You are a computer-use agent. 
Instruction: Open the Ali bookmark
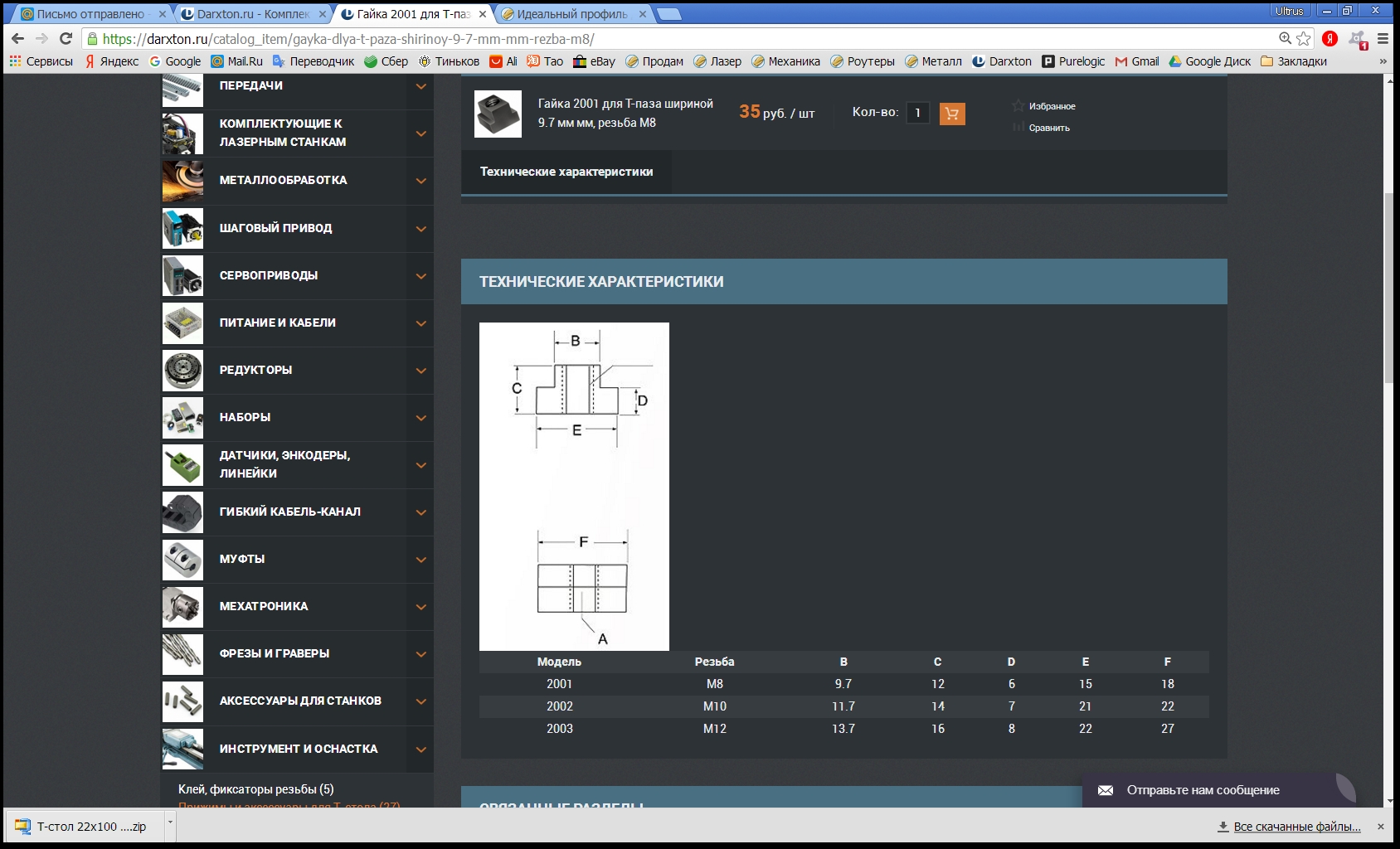(x=503, y=61)
